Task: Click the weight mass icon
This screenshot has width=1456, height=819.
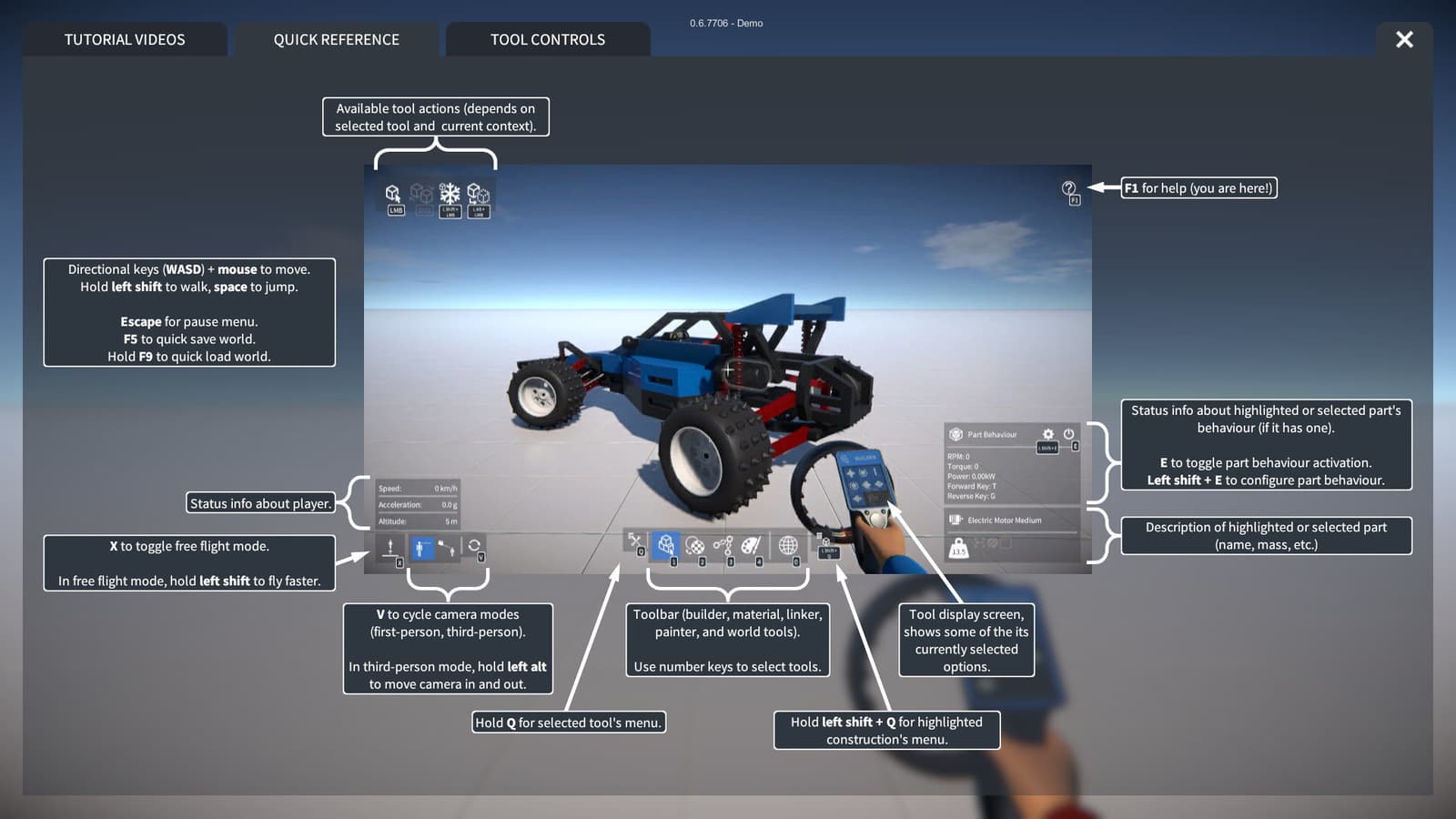Action: pos(958,547)
